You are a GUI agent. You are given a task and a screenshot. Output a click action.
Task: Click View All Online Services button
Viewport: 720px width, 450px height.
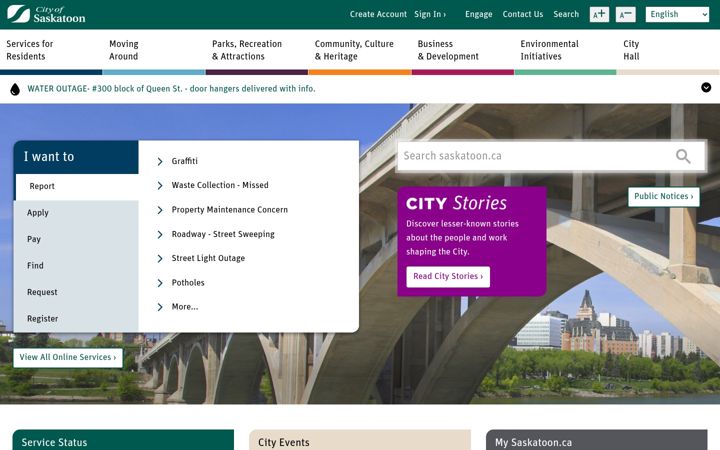(x=68, y=358)
